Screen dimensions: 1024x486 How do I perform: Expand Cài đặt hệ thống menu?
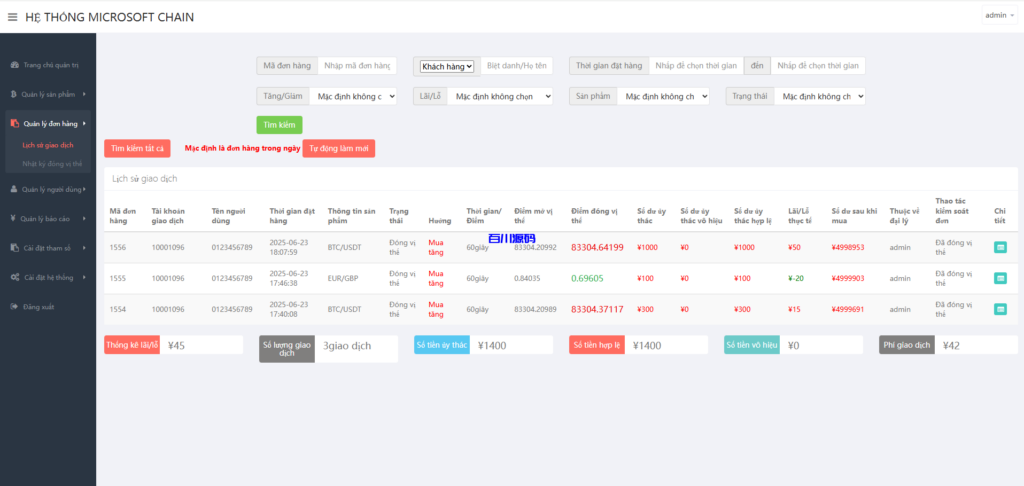point(48,278)
